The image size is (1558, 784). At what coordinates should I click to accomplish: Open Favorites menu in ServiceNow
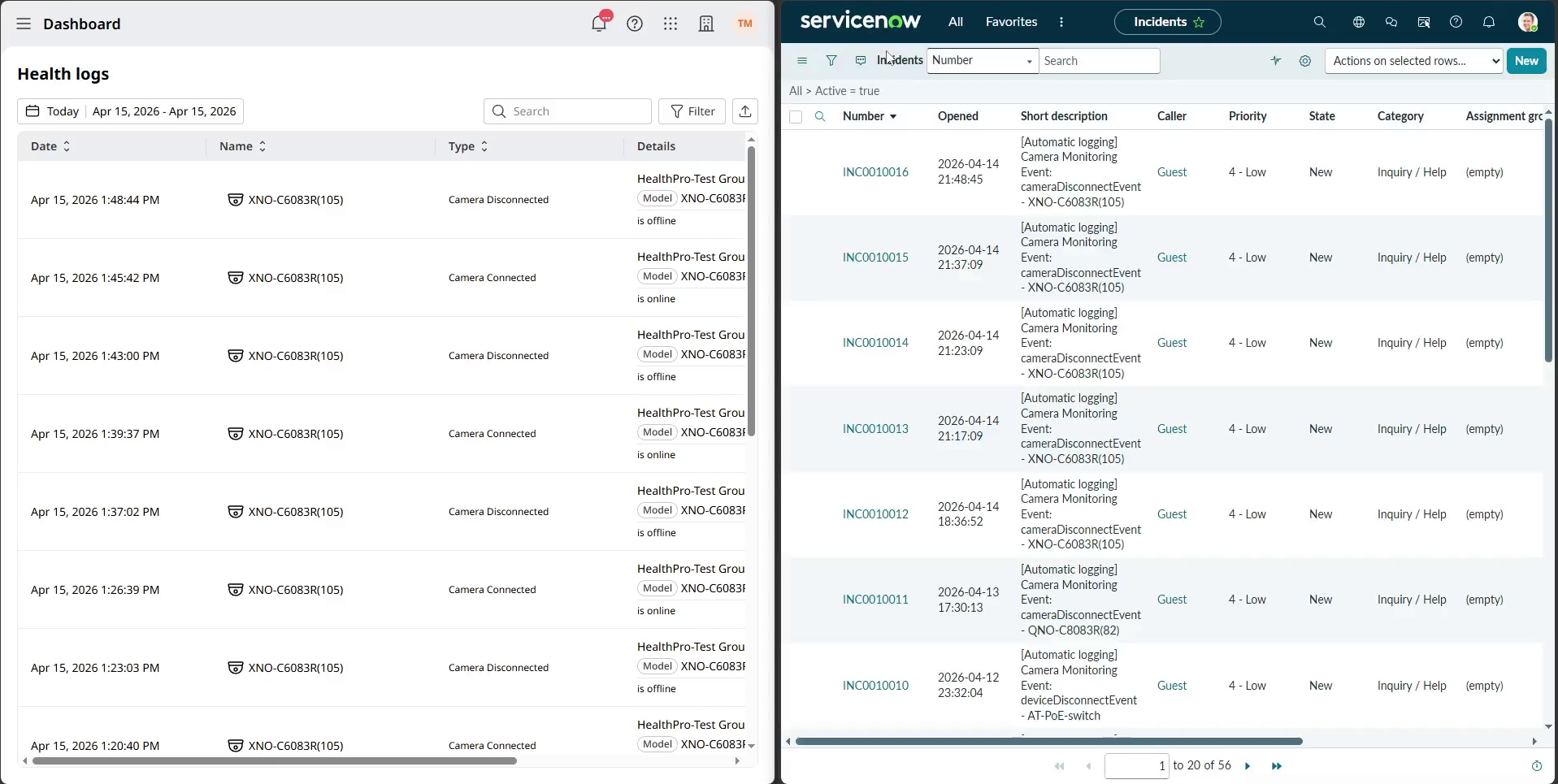pos(1011,22)
